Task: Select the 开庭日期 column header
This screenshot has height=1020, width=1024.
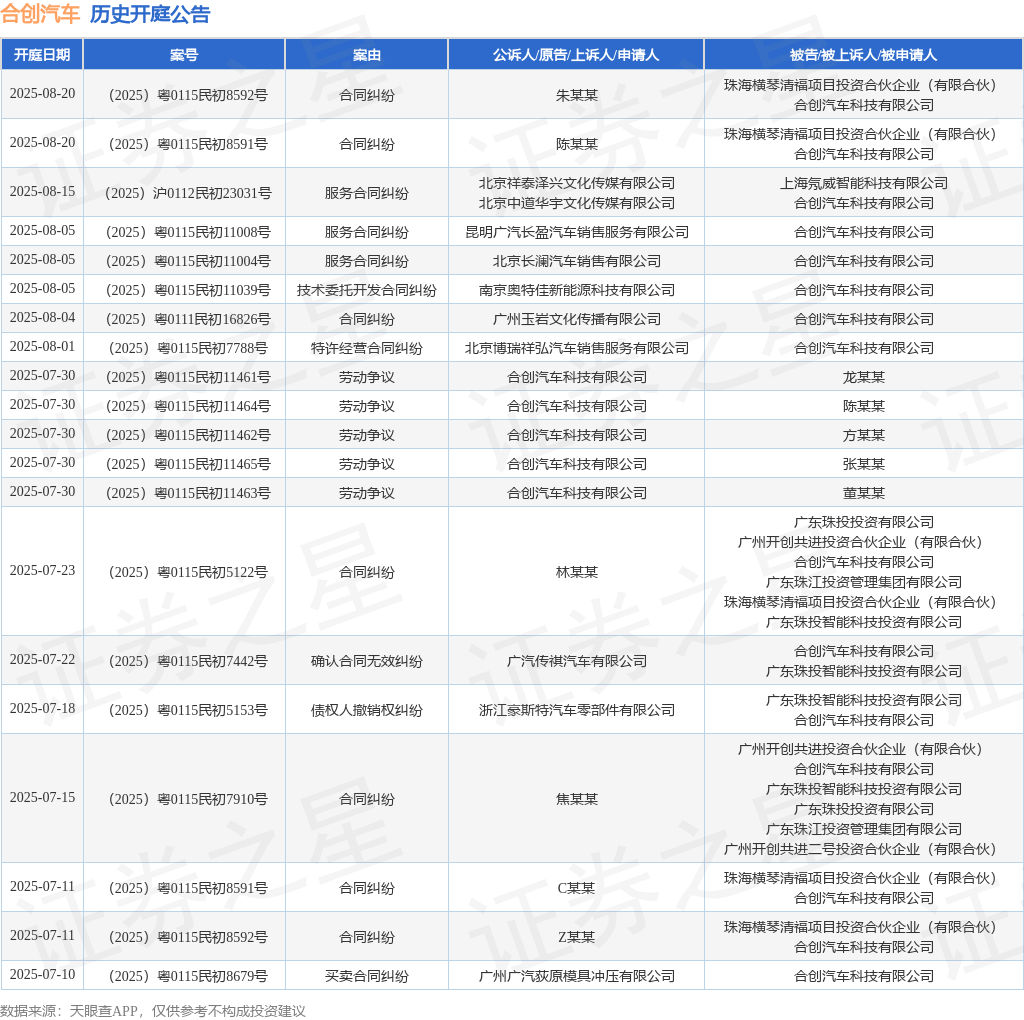Action: pos(42,55)
